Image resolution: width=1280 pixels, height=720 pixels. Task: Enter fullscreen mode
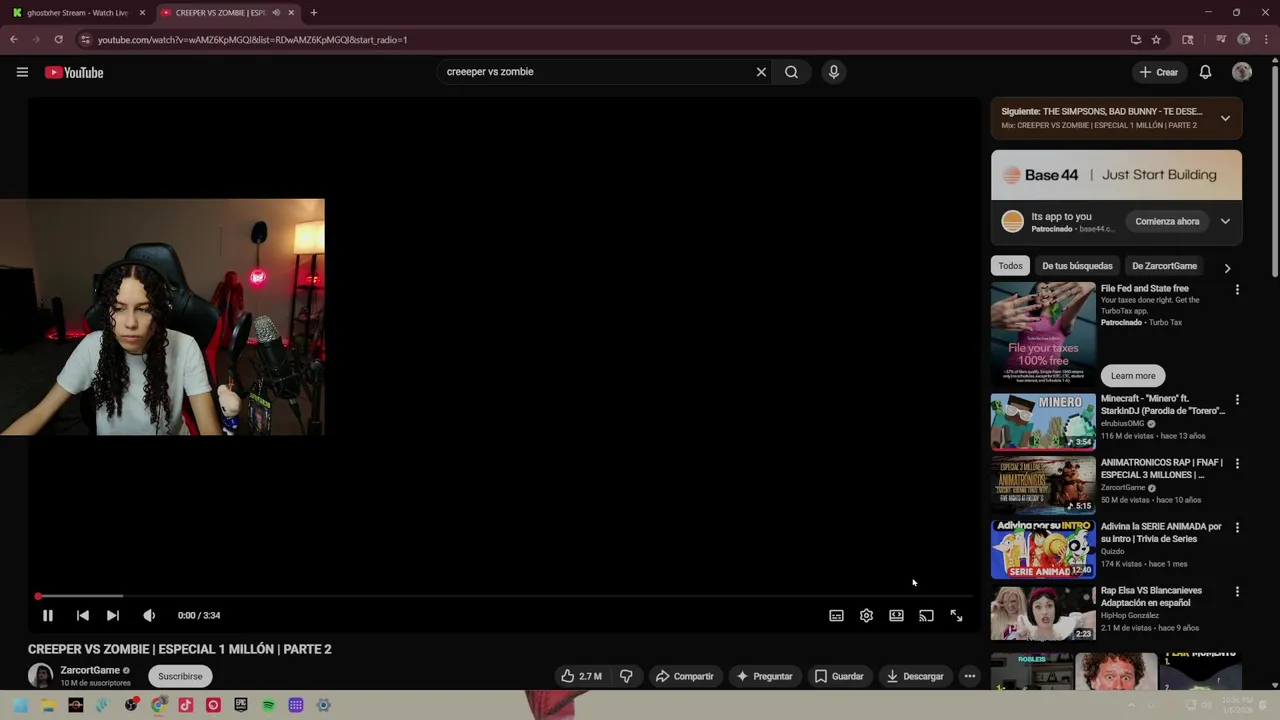pos(956,616)
